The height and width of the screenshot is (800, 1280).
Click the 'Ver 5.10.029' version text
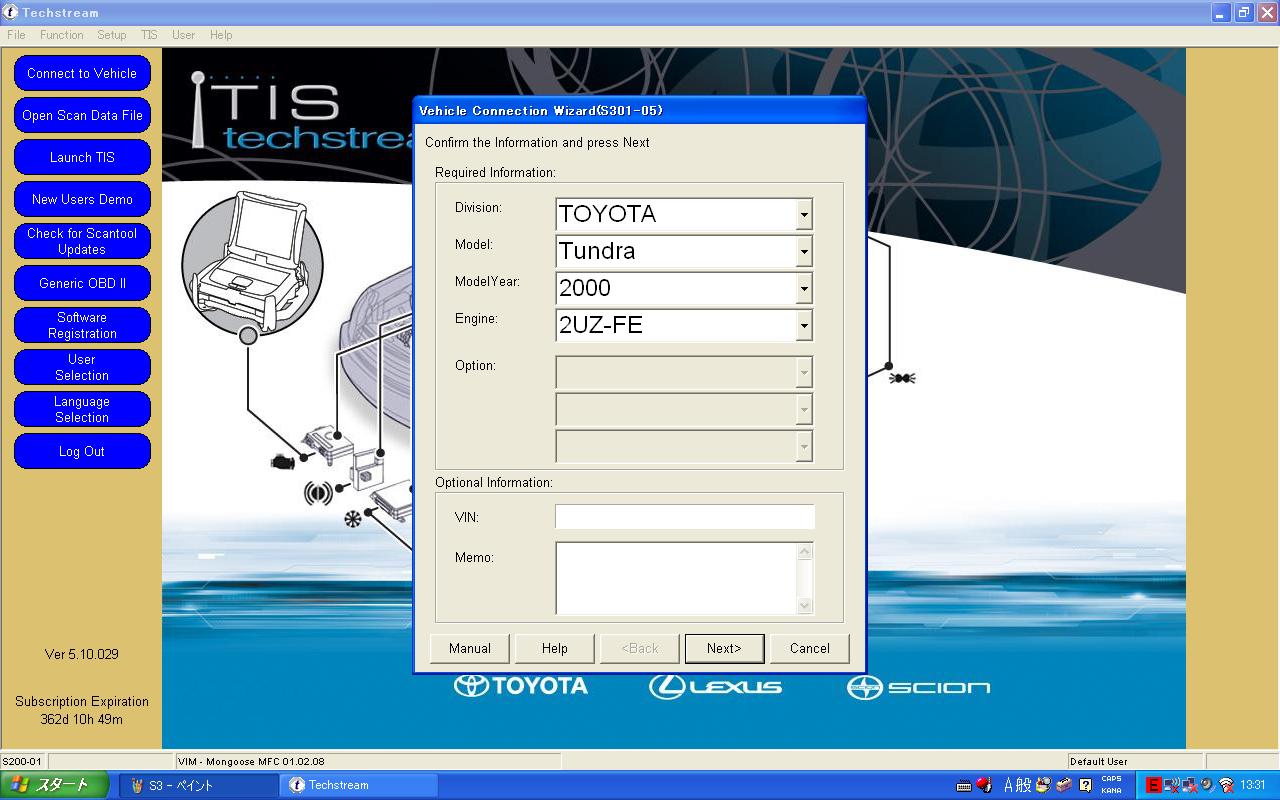point(82,654)
